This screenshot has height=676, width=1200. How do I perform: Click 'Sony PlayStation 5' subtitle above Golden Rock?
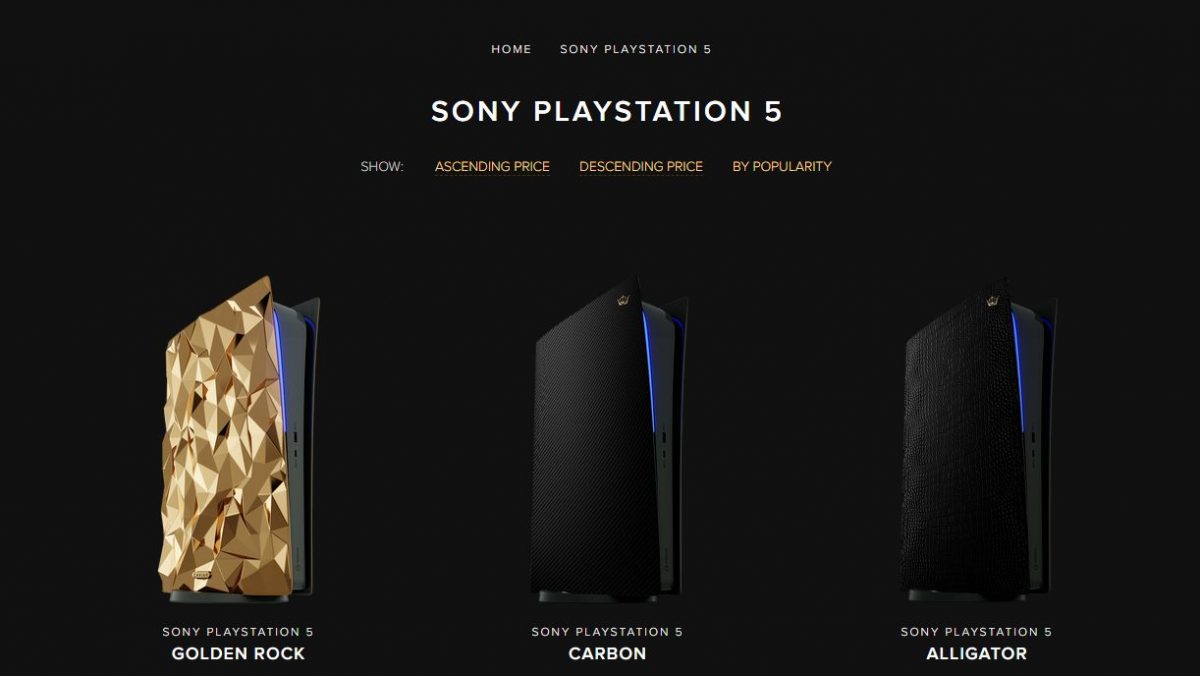238,632
